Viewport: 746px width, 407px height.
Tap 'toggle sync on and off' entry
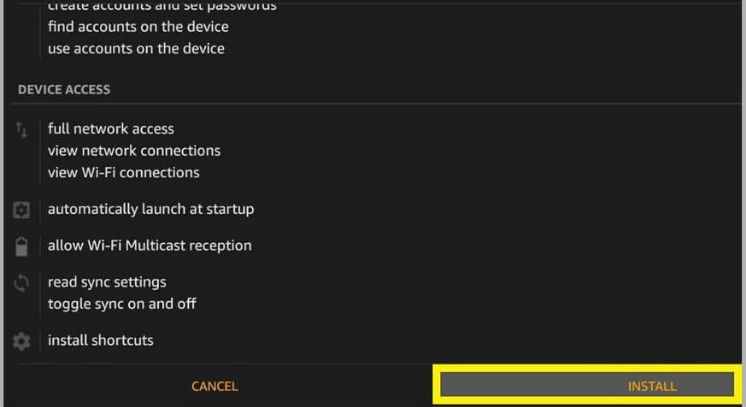(x=122, y=303)
